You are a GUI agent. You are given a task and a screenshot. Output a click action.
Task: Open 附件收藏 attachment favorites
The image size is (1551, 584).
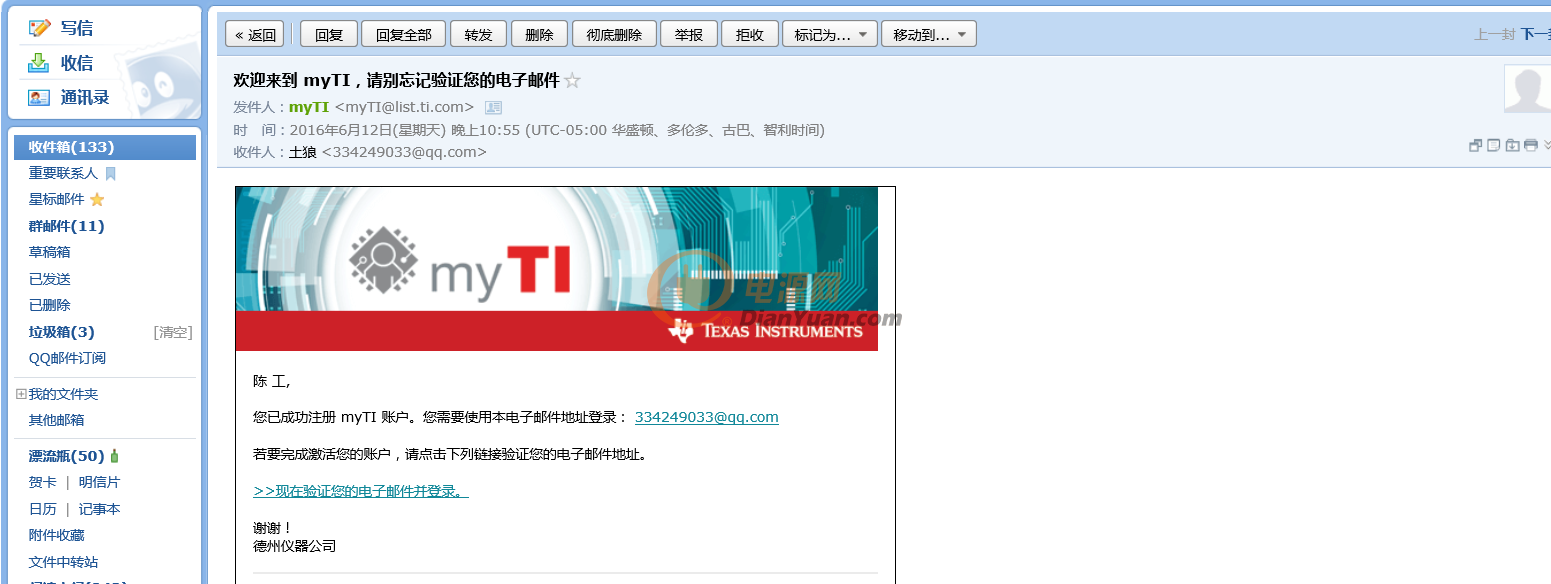tap(57, 535)
